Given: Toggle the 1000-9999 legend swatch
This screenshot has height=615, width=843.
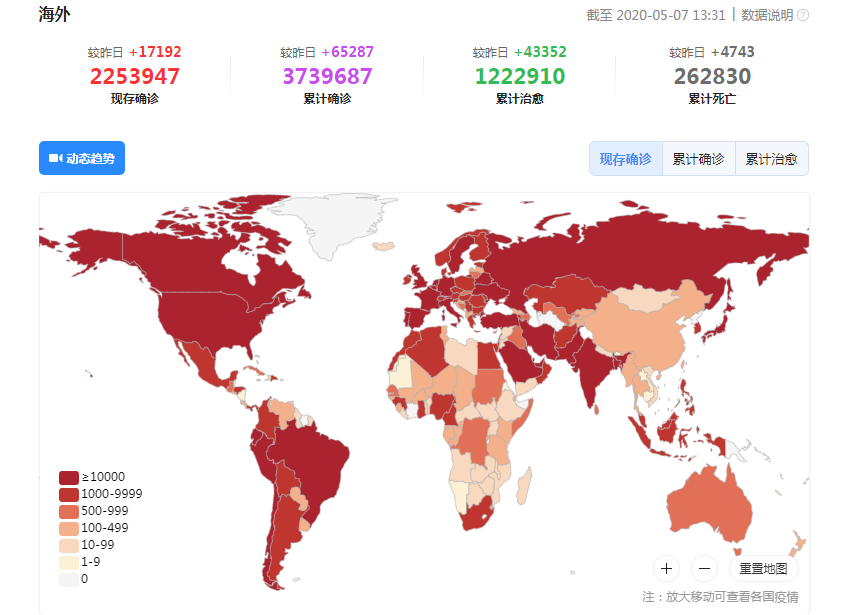Looking at the screenshot, I should point(69,494).
